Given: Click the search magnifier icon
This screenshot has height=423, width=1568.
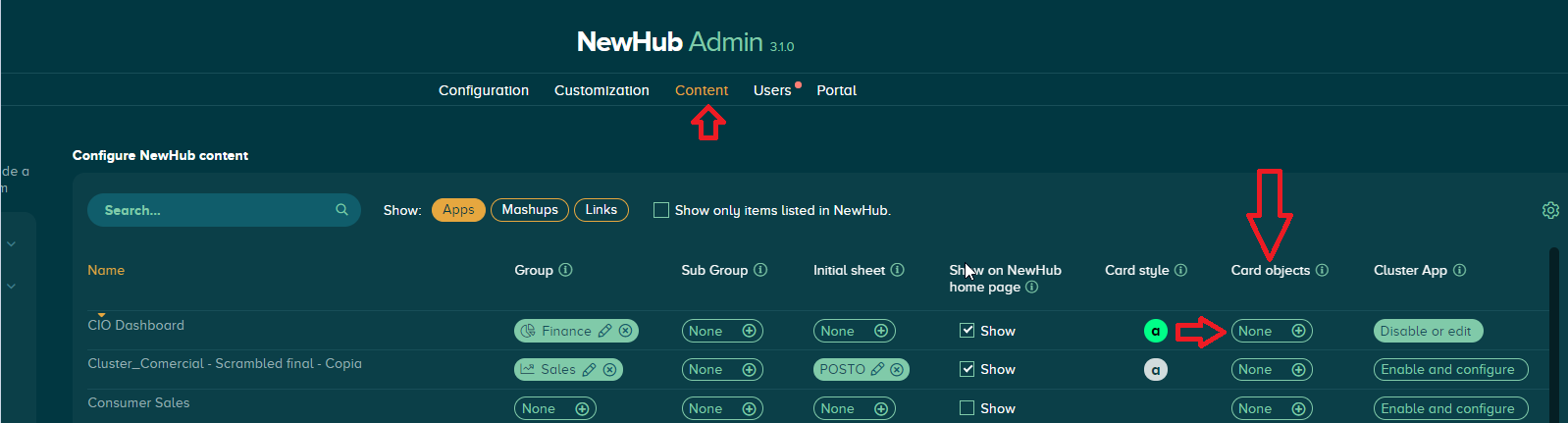Looking at the screenshot, I should (x=341, y=210).
